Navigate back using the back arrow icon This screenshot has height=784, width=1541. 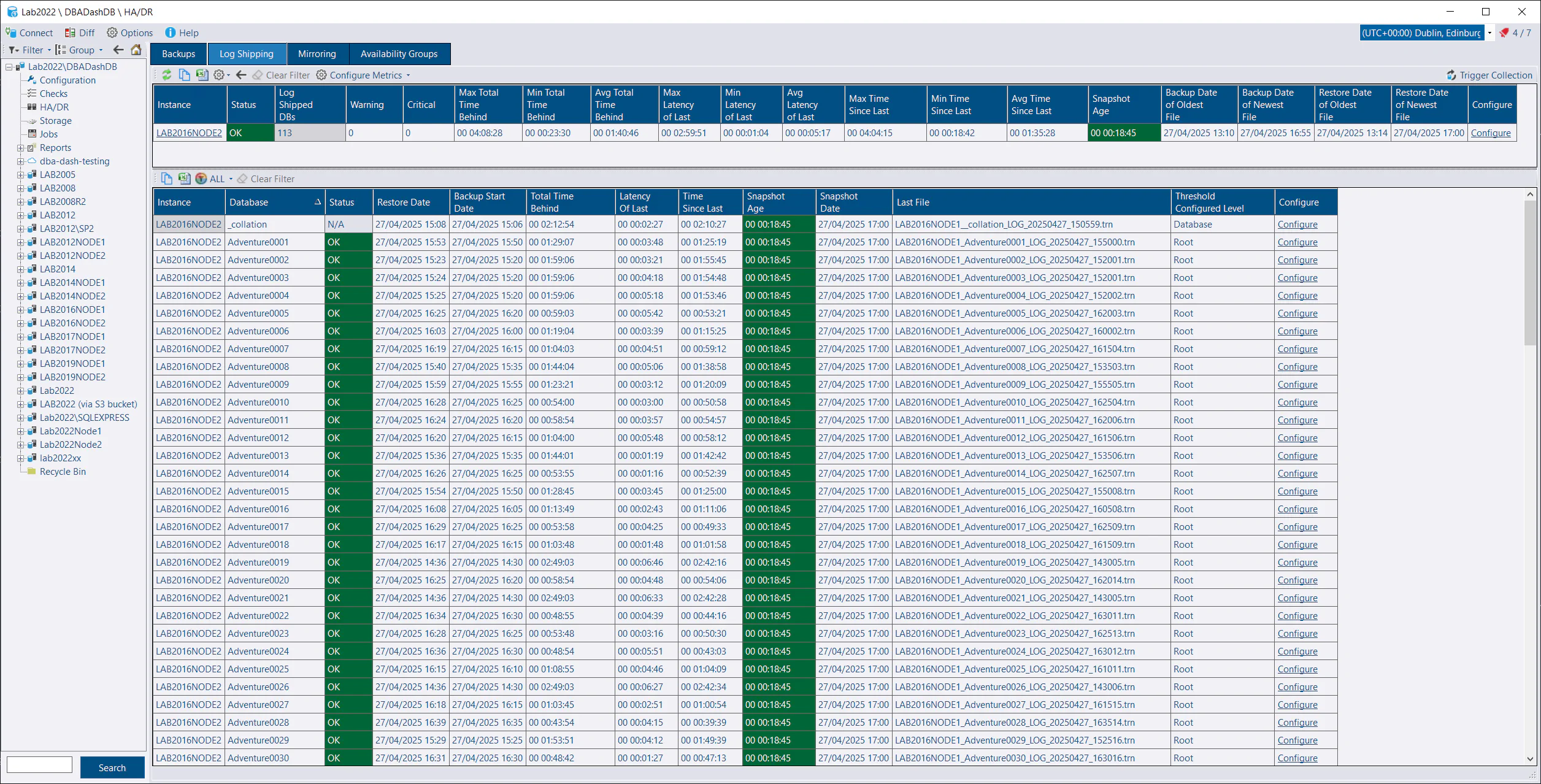pos(240,75)
